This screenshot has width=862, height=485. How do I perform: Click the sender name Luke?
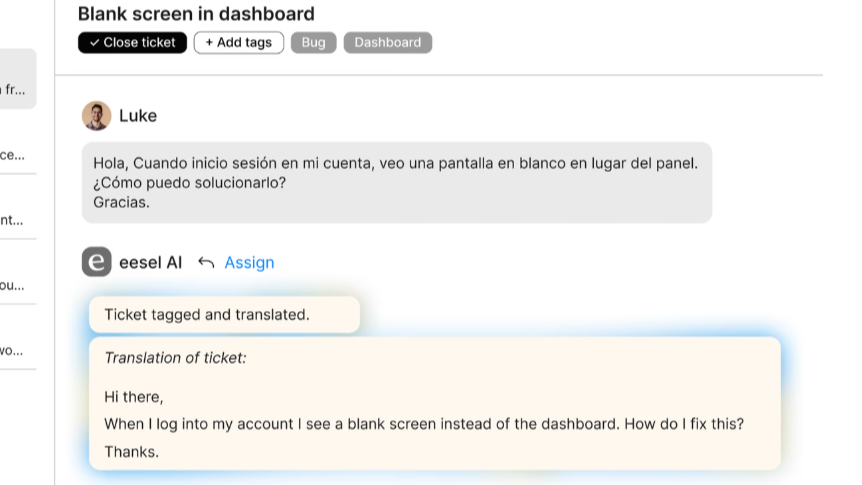[138, 116]
